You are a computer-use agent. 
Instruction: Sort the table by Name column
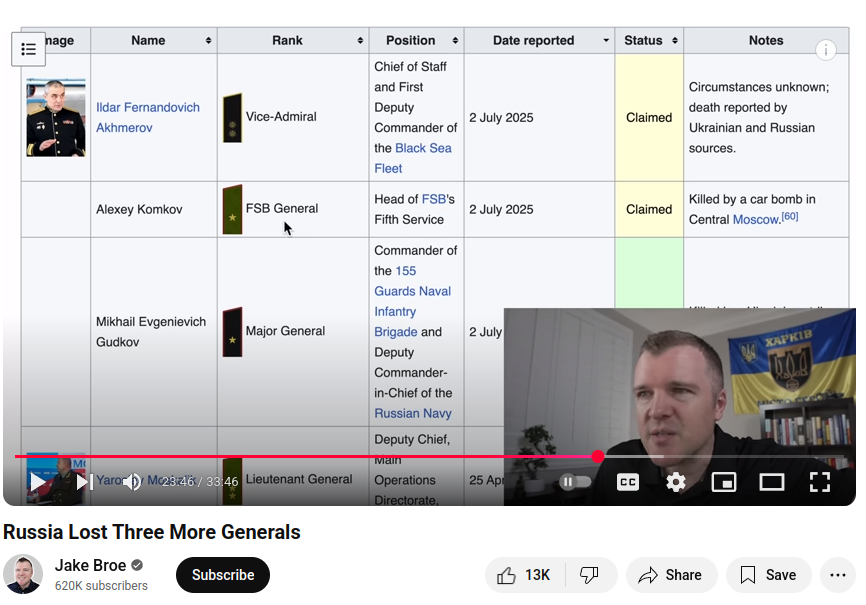154,40
